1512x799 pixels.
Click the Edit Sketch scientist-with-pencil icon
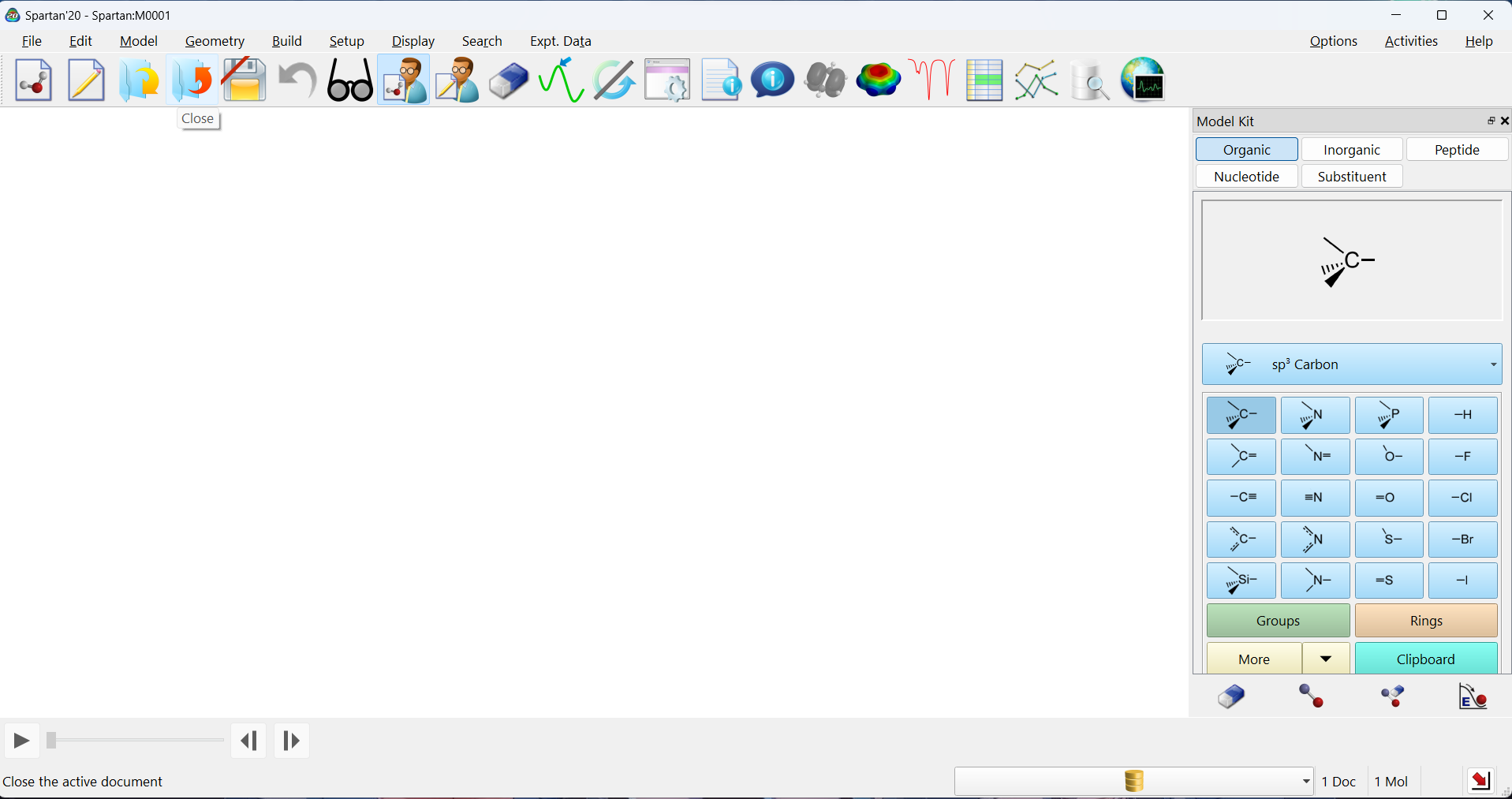(x=456, y=80)
